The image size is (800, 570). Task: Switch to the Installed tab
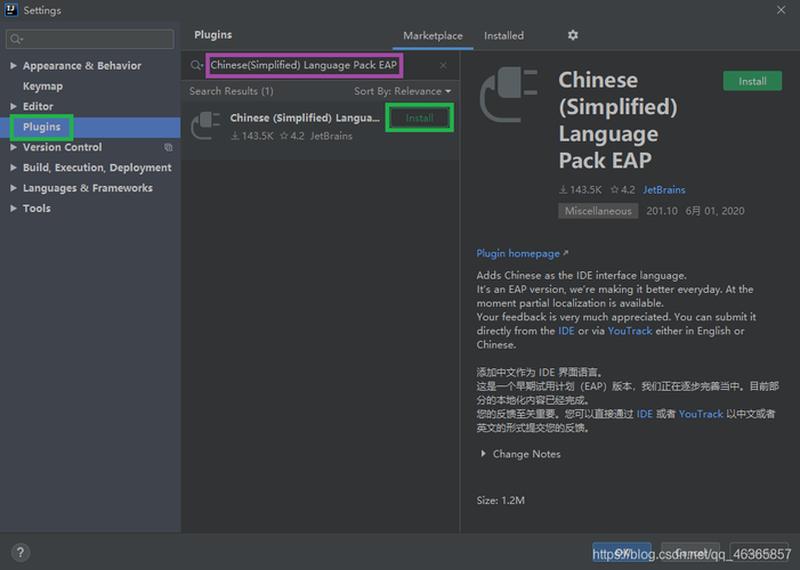[504, 36]
